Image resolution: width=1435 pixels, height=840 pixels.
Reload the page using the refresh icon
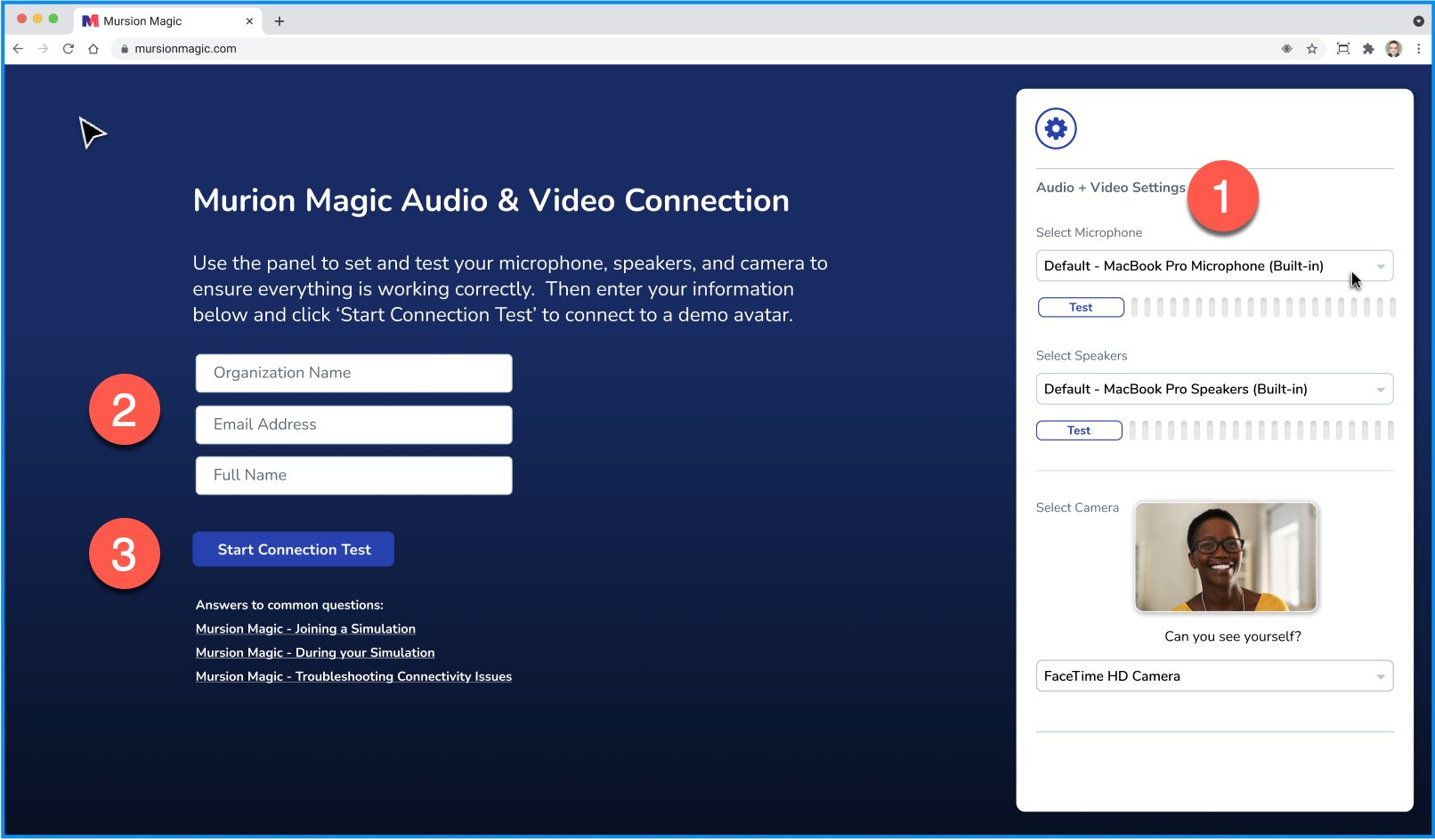tap(69, 49)
